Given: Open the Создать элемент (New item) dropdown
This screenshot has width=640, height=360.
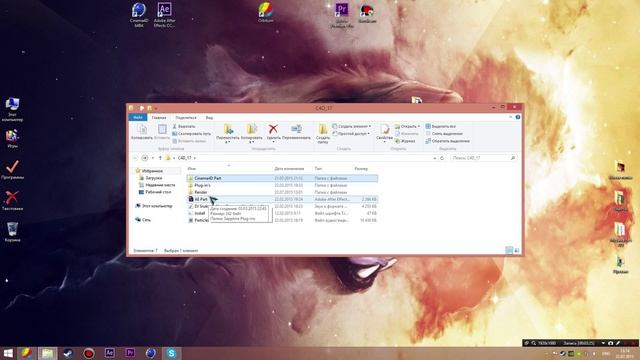Looking at the screenshot, I should pos(351,127).
